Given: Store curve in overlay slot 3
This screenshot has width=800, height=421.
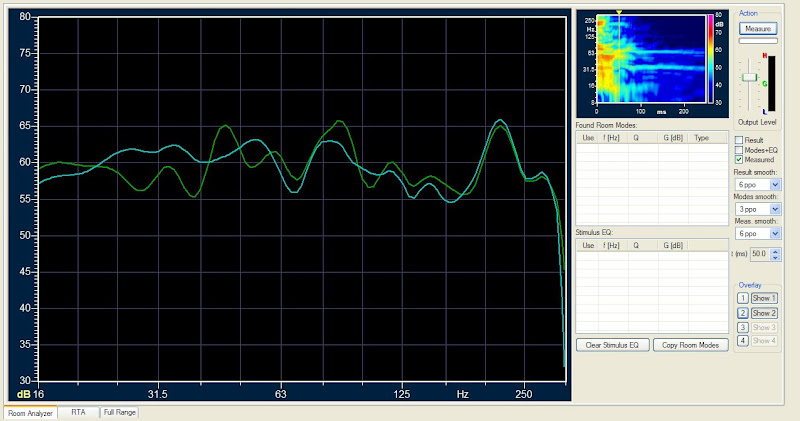Looking at the screenshot, I should point(743,327).
